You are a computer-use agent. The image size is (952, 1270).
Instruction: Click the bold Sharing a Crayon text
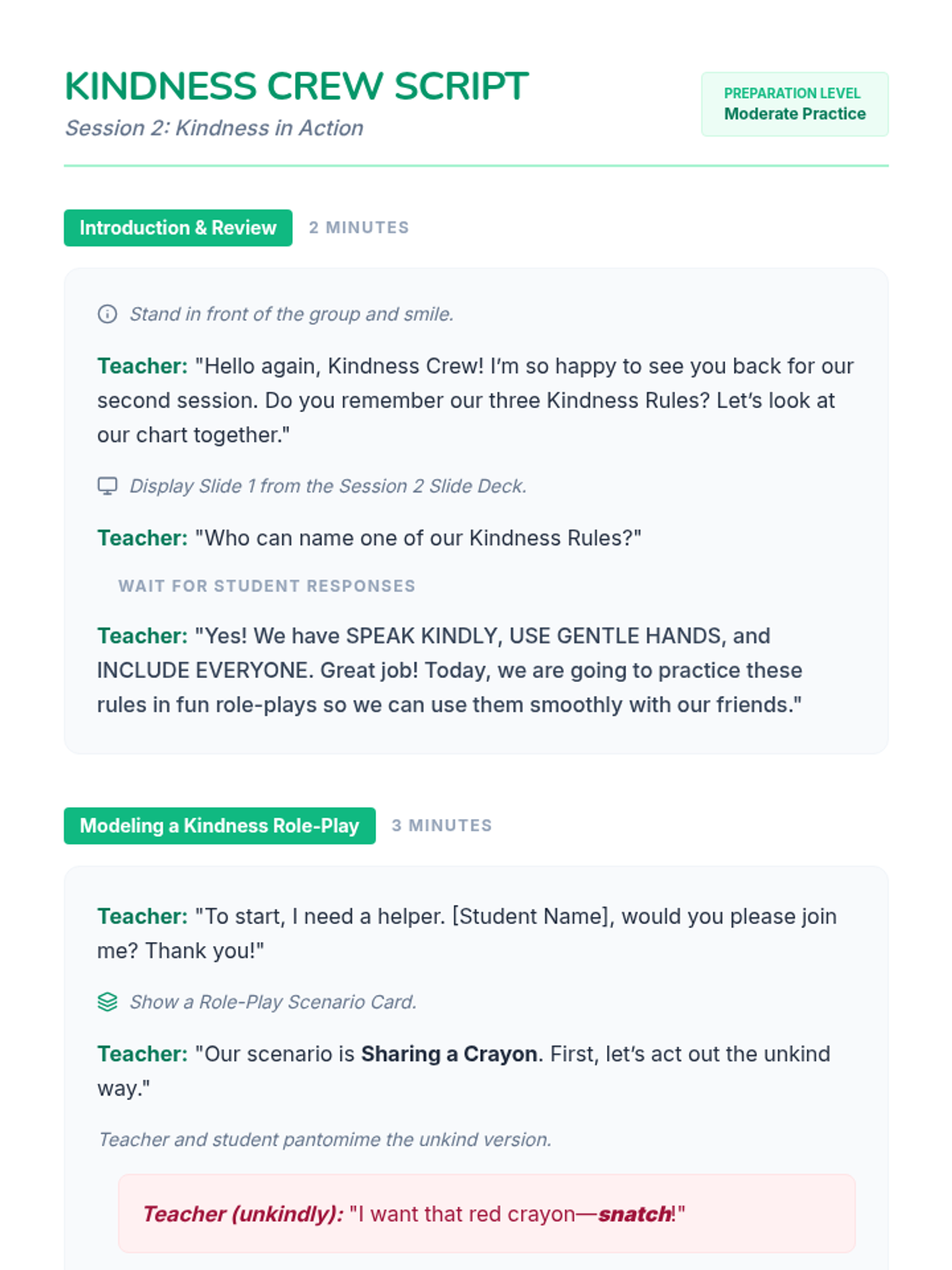(449, 1054)
